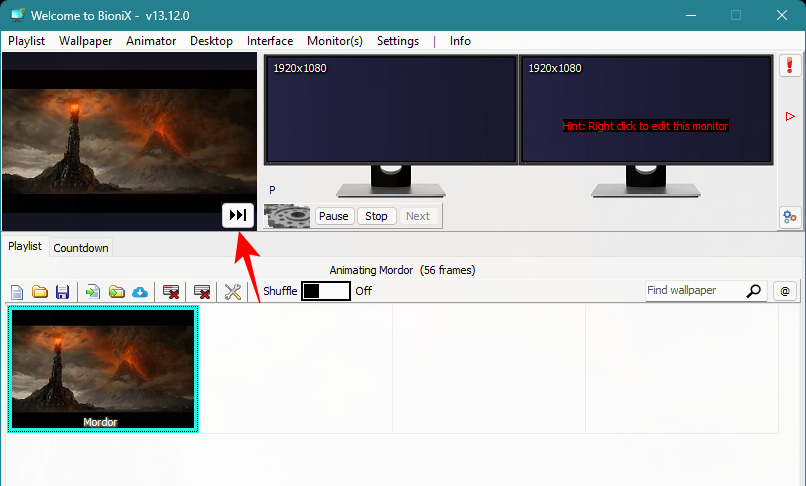This screenshot has width=806, height=486.
Task: Click the first delete icon left of separator
Action: coord(171,292)
